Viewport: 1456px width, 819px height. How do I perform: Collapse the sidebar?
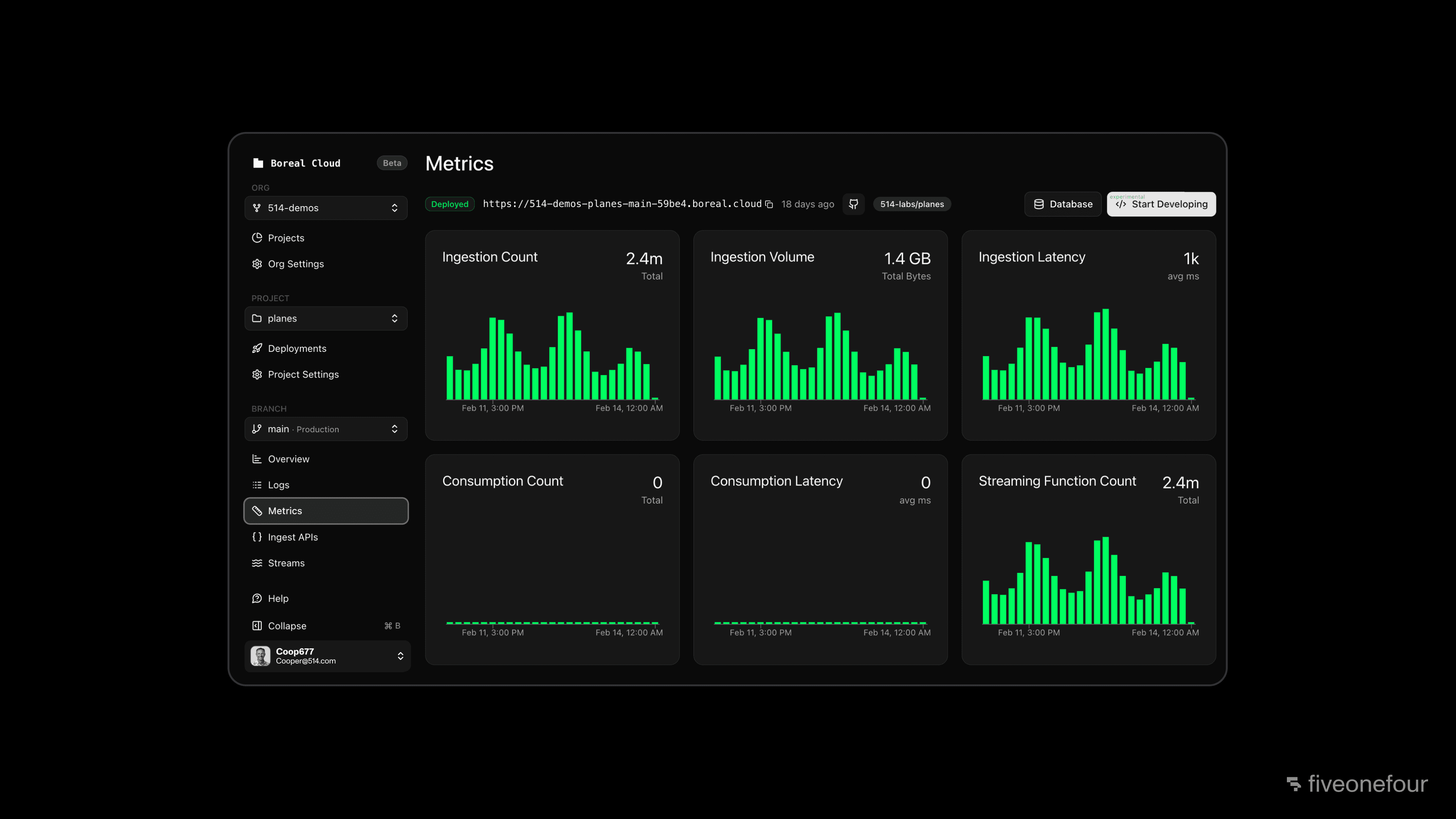[287, 626]
